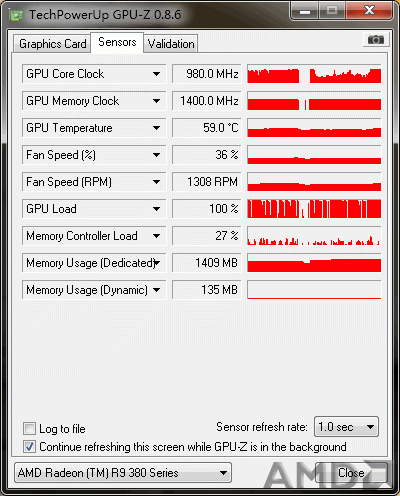Click the camera screenshot icon

375,40
